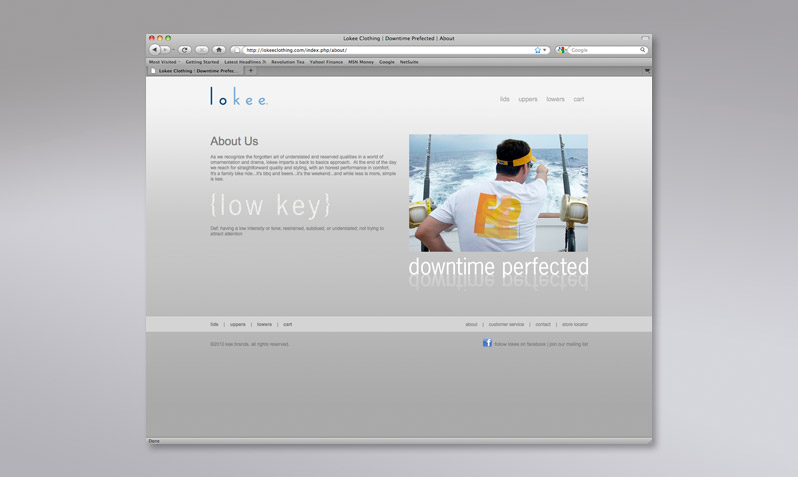Click join our mailing list link
The width and height of the screenshot is (798, 477).
click(568, 344)
